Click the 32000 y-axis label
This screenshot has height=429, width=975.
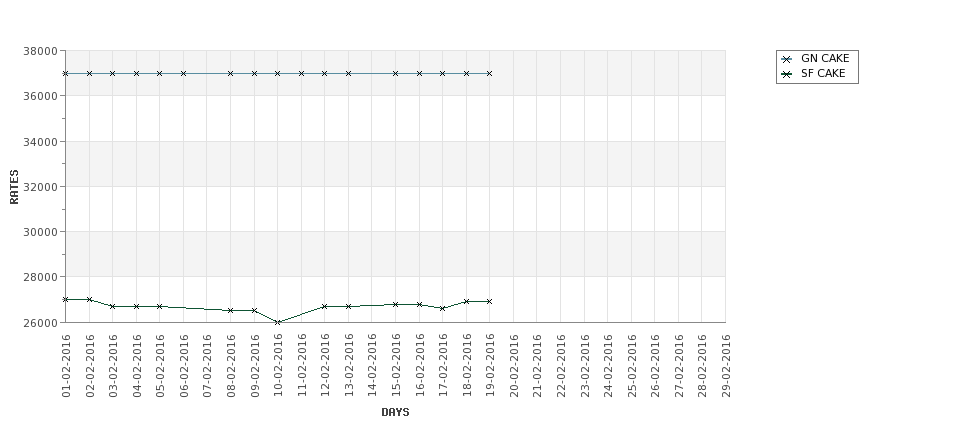coord(40,187)
